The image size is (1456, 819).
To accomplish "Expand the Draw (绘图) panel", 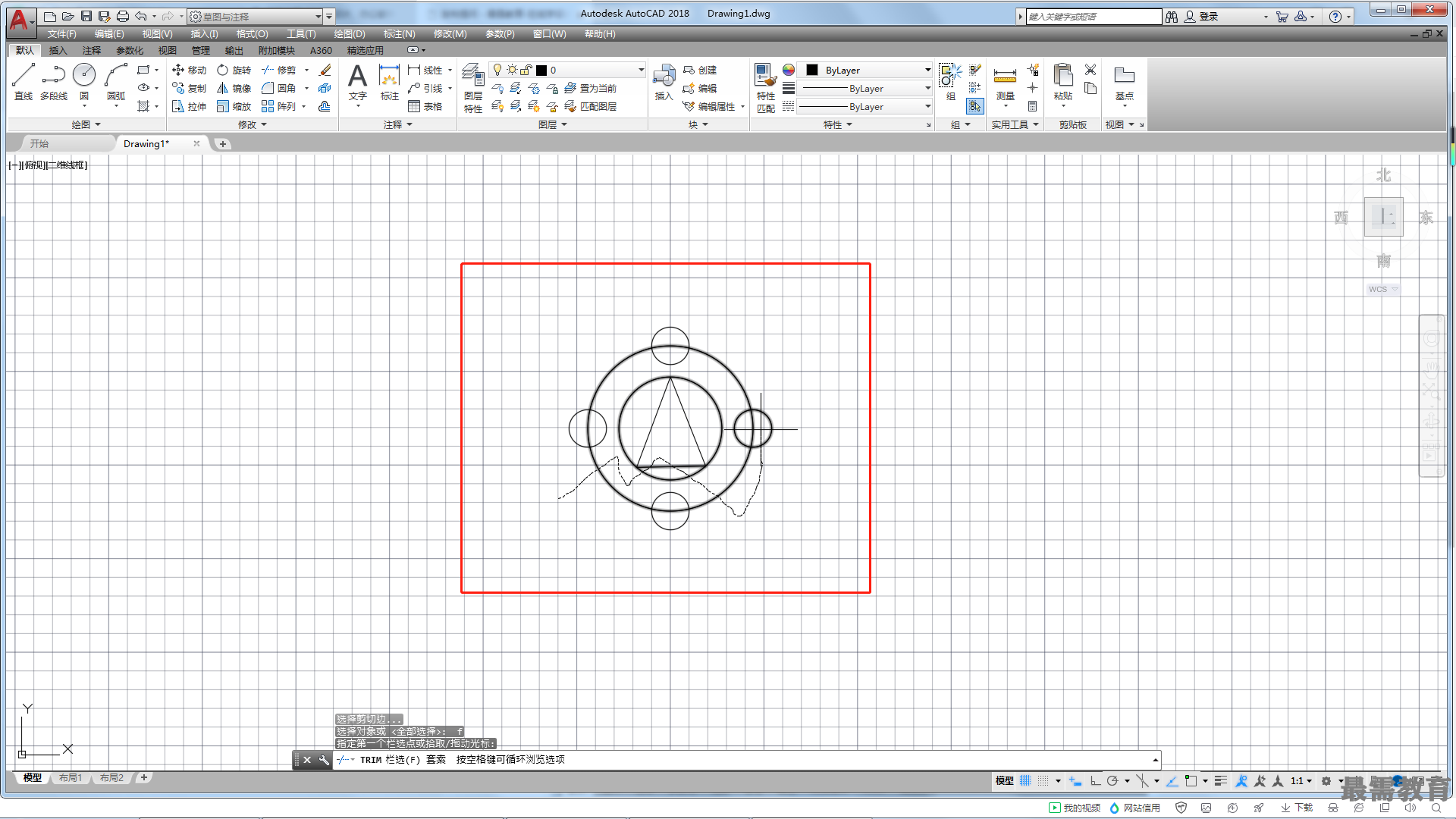I will [86, 124].
